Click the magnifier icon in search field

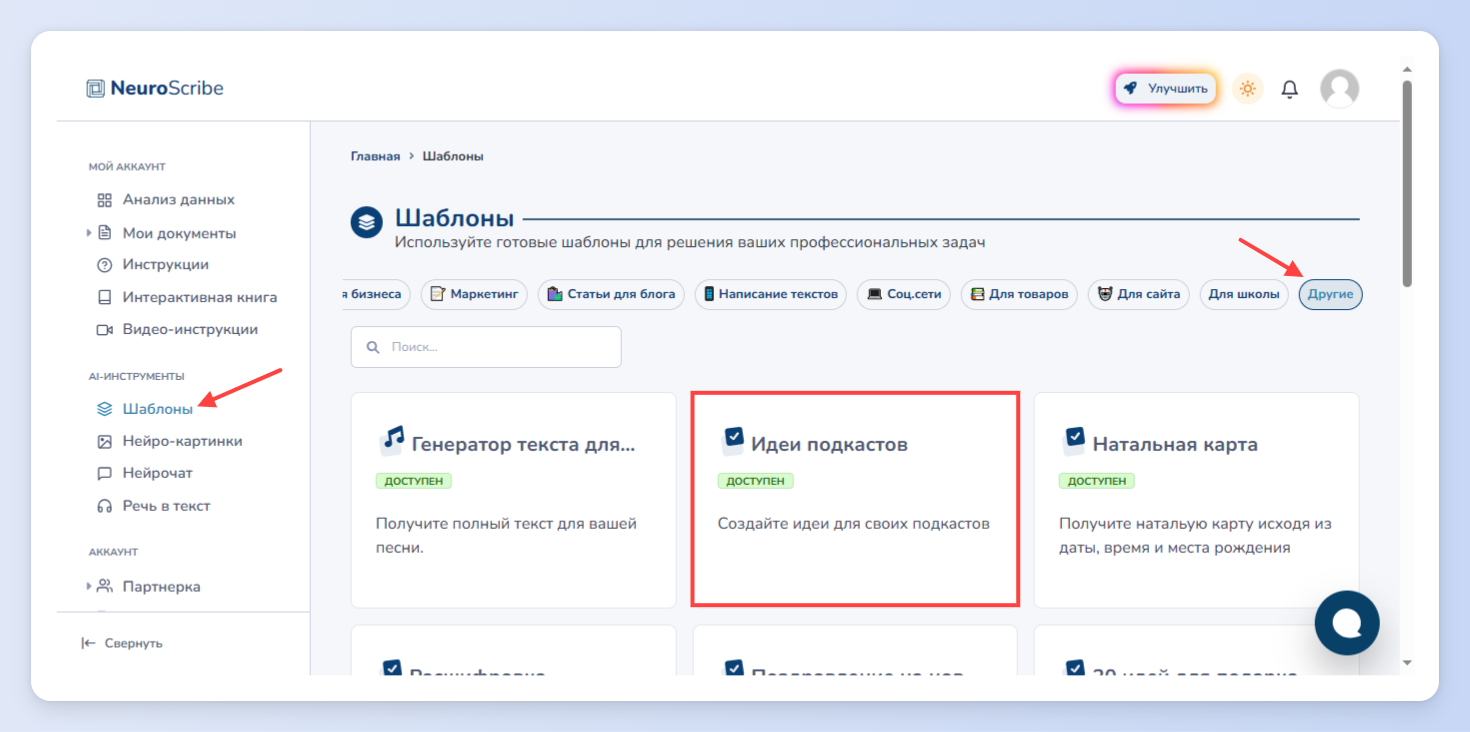click(x=373, y=347)
